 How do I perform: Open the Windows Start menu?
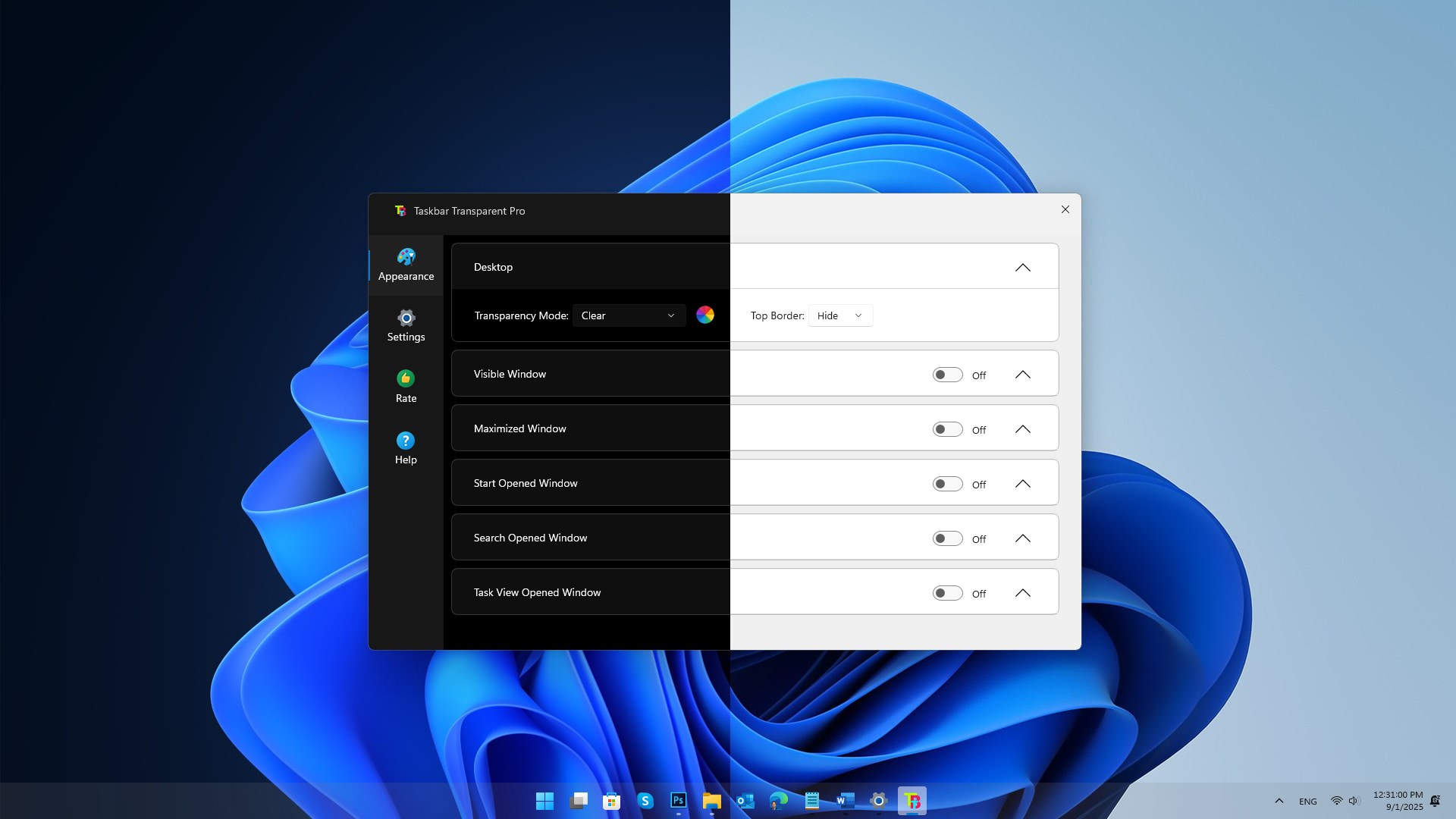[544, 801]
